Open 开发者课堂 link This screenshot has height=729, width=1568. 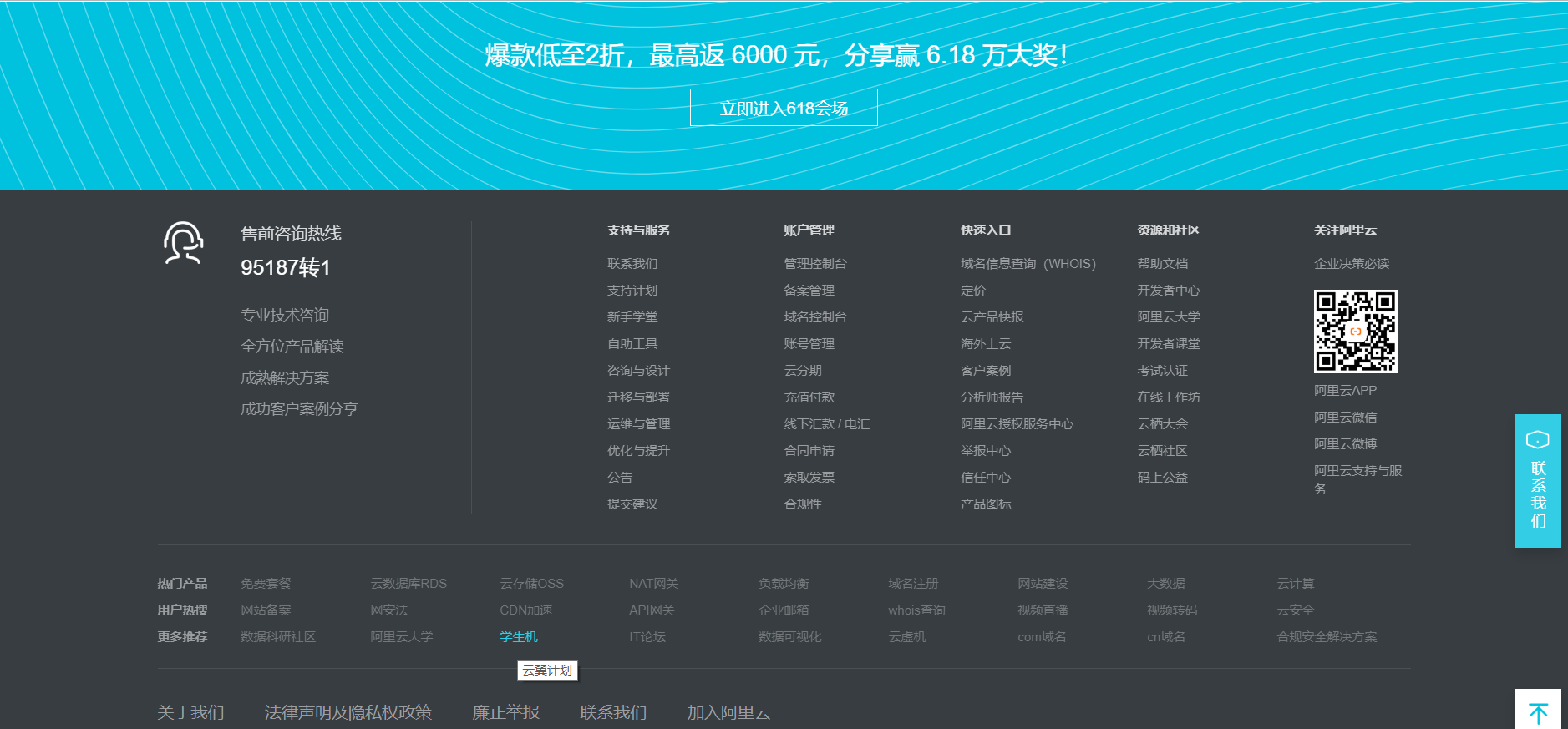[1169, 344]
